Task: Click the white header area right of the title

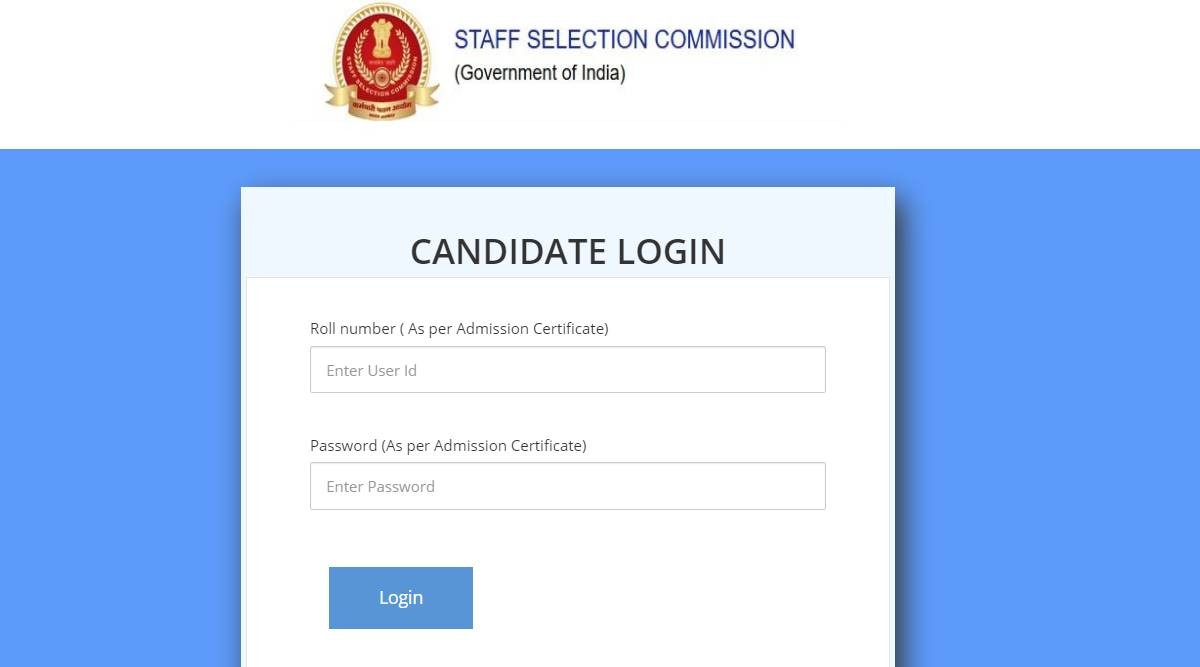Action: click(x=1000, y=70)
